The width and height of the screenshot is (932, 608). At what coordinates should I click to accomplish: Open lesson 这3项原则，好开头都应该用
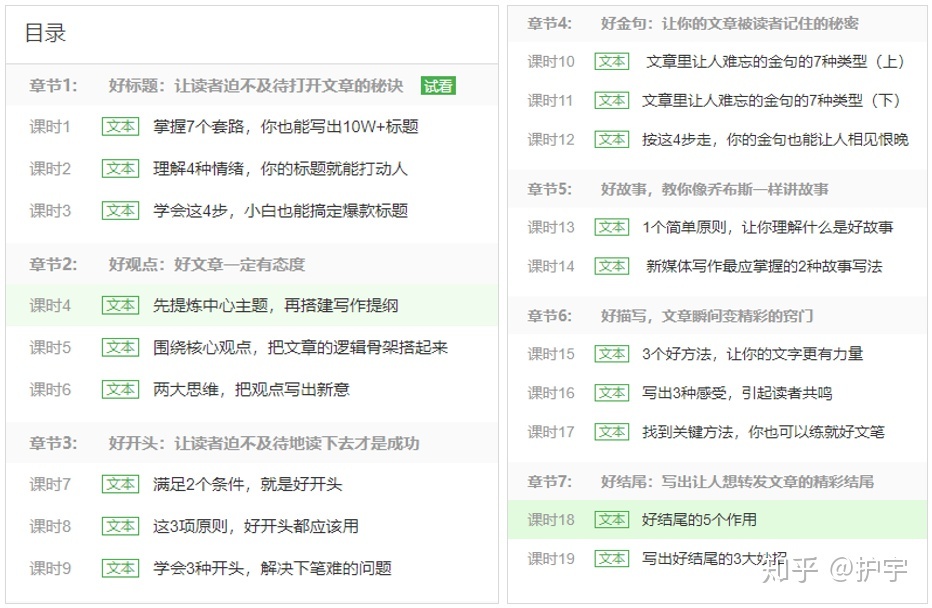pos(256,526)
